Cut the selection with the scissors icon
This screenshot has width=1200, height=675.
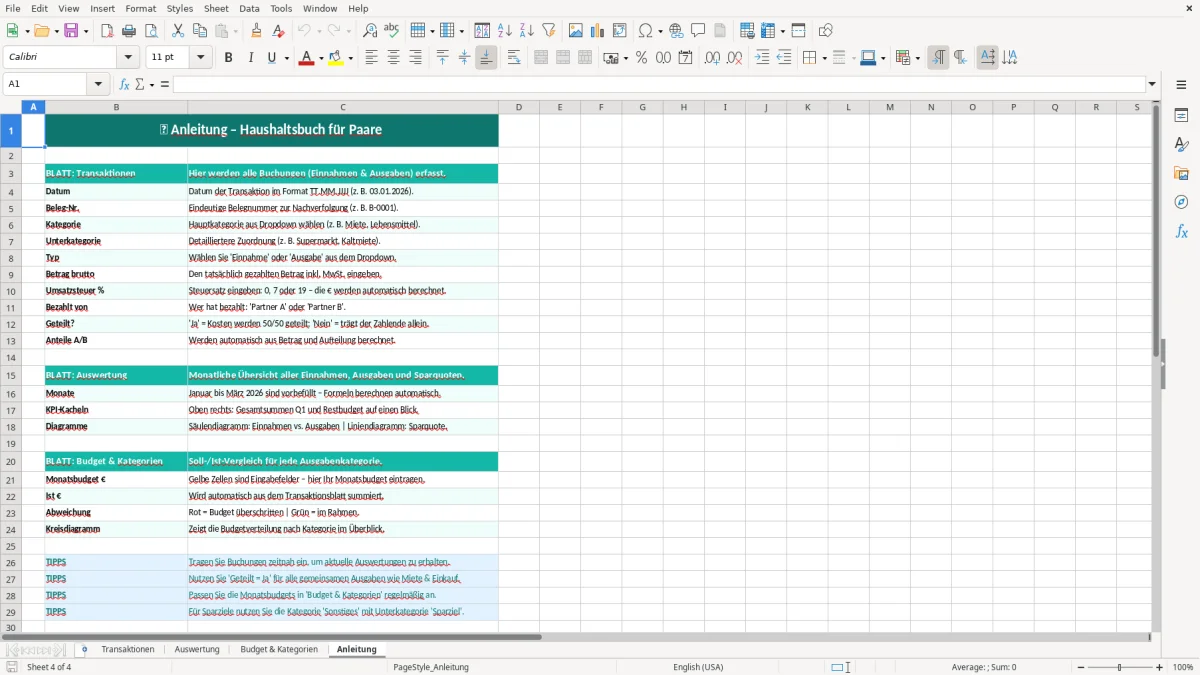click(177, 31)
